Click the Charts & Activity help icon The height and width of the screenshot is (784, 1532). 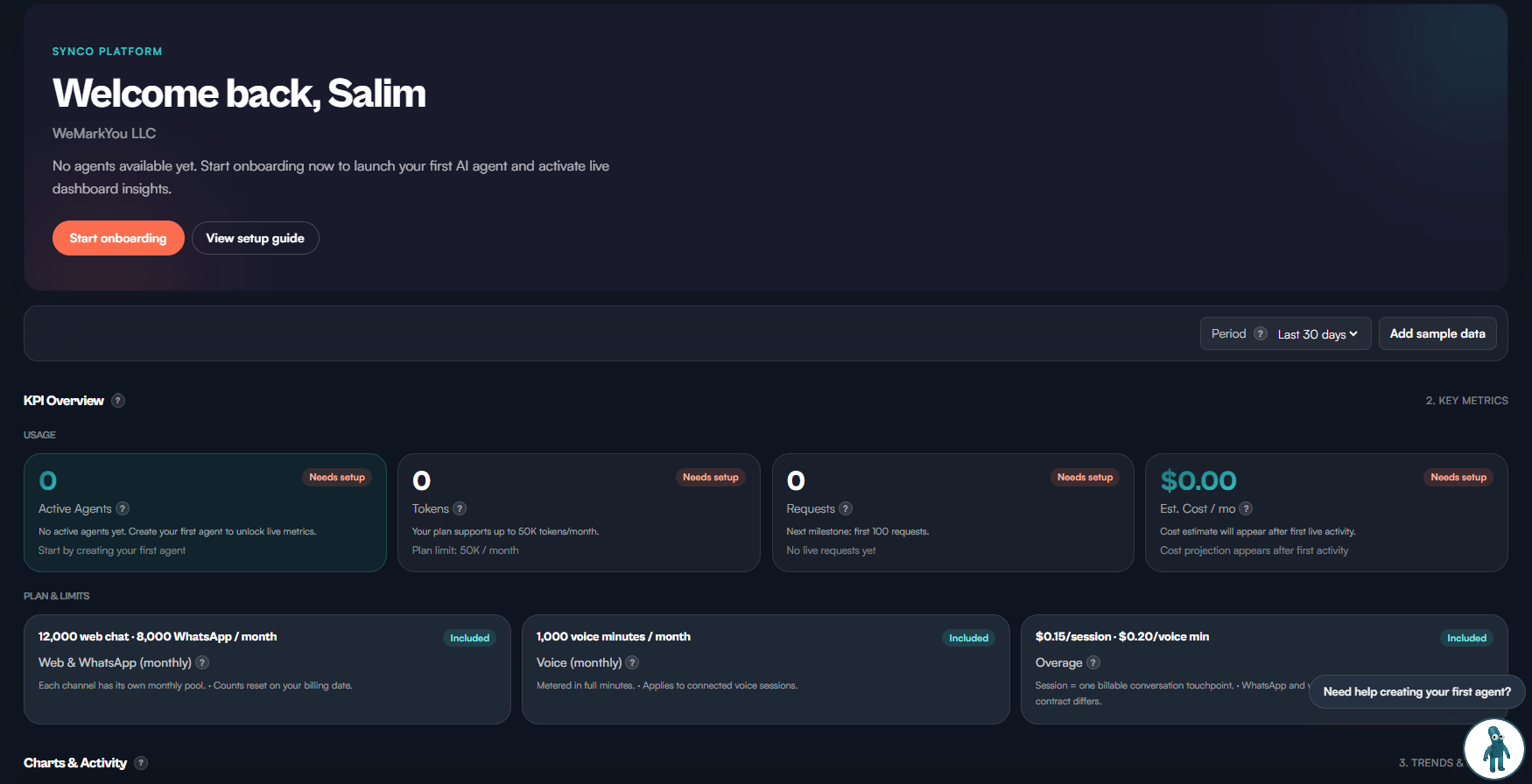pos(141,763)
